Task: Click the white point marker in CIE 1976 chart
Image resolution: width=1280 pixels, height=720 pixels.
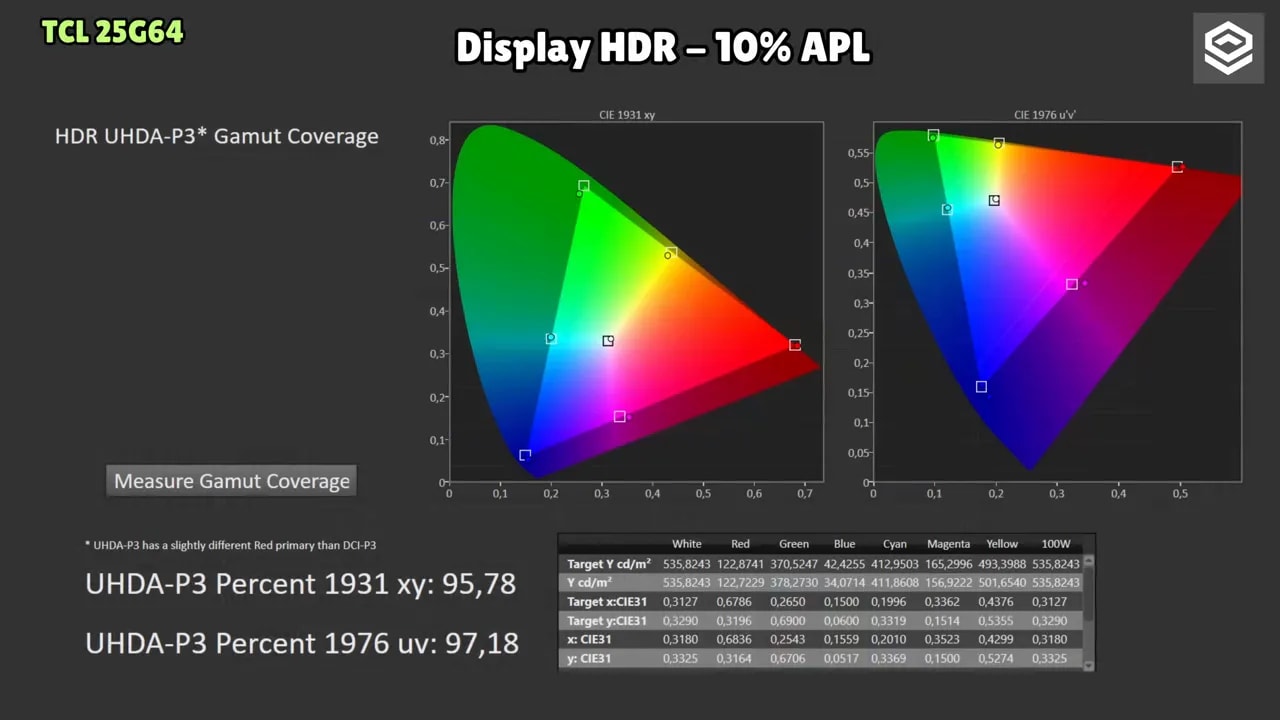Action: (x=994, y=201)
